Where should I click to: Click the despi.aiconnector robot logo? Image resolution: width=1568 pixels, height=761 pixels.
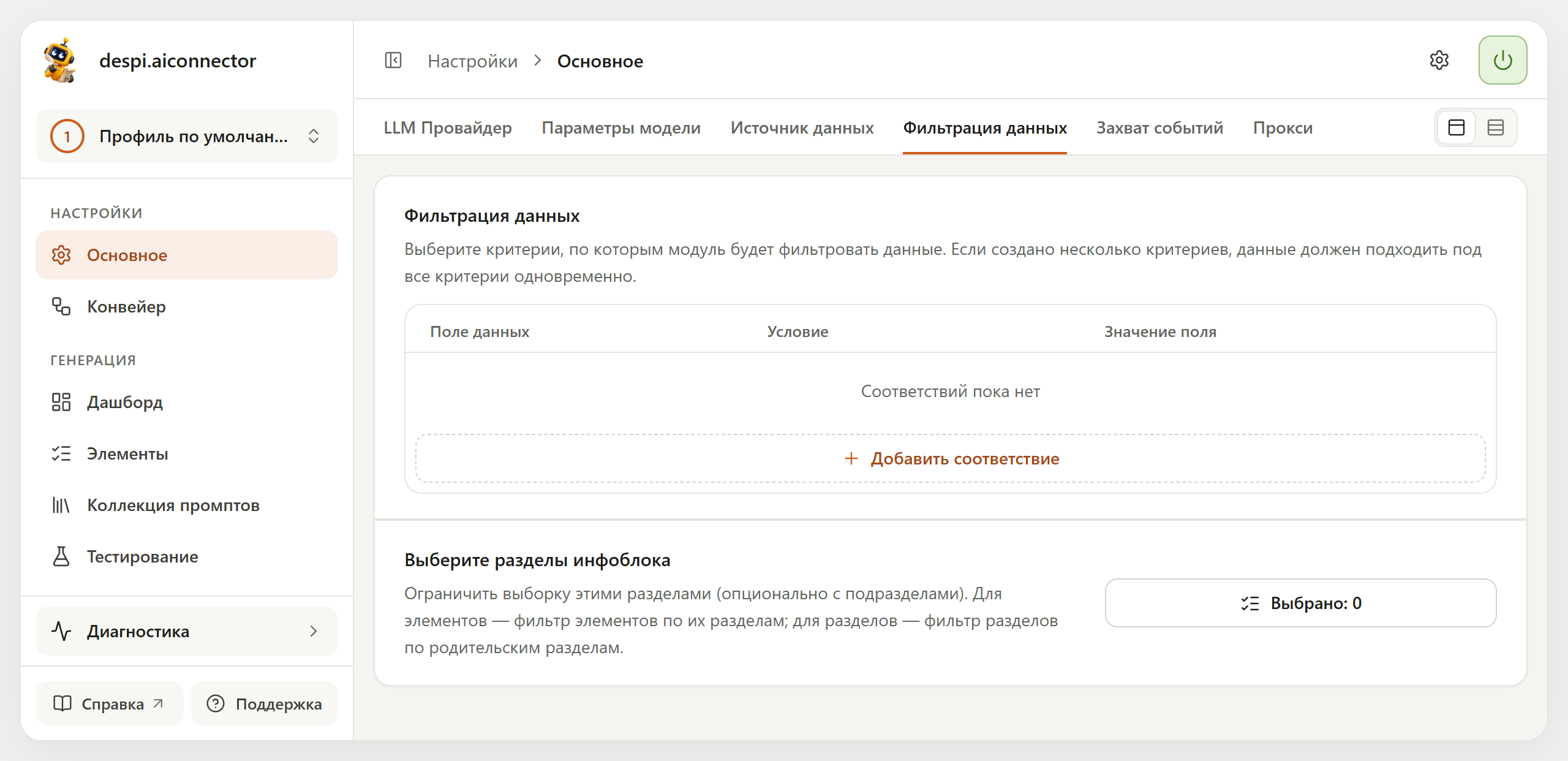(60, 61)
